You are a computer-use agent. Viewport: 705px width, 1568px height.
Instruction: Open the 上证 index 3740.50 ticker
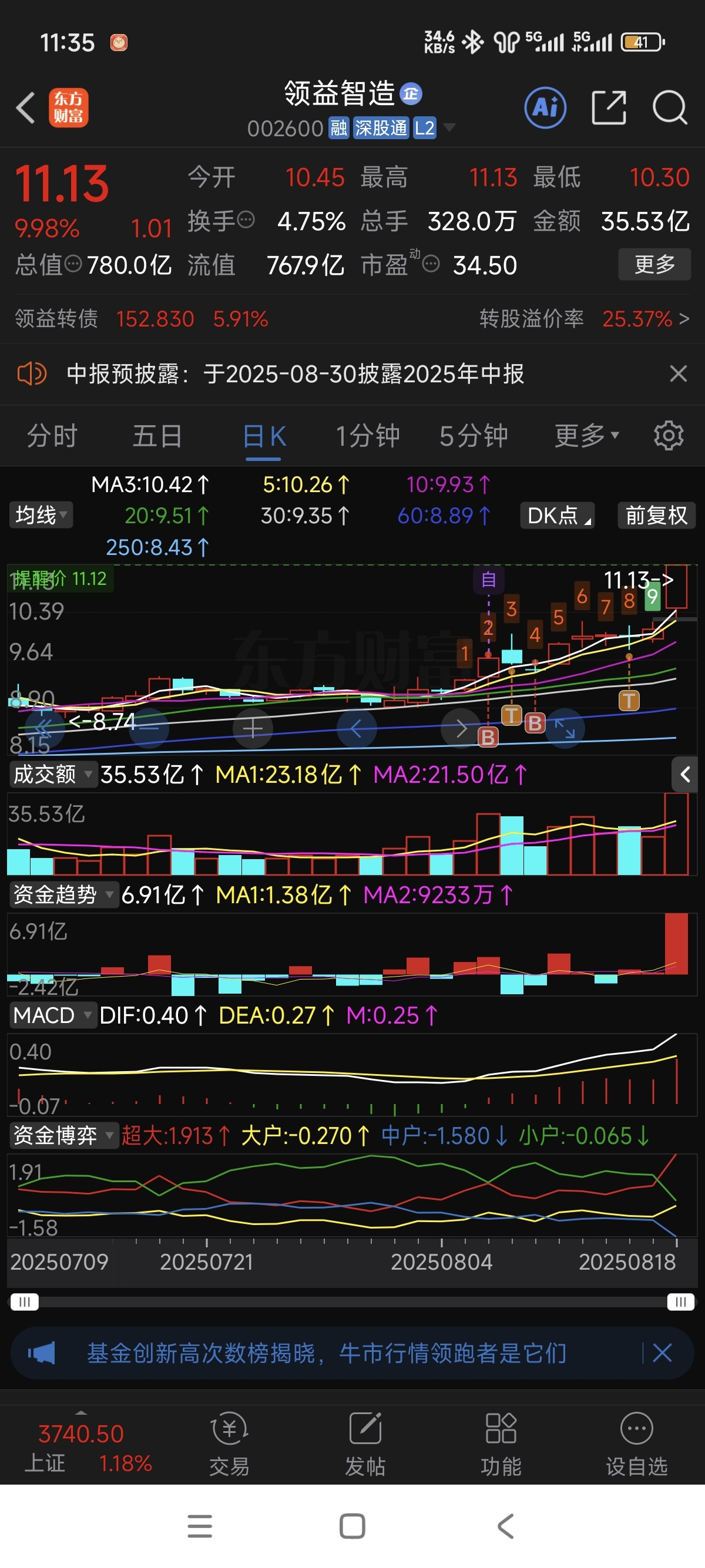coord(87,1448)
